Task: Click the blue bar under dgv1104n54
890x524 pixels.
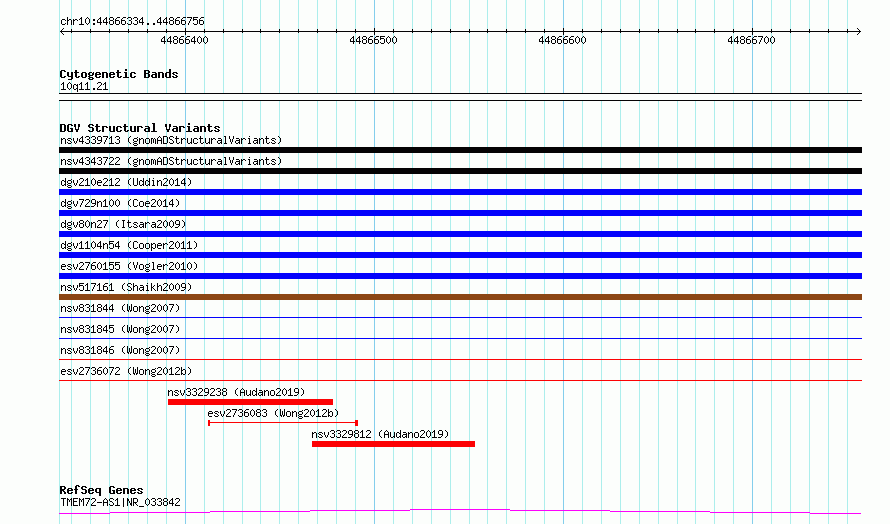Action: click(x=460, y=255)
